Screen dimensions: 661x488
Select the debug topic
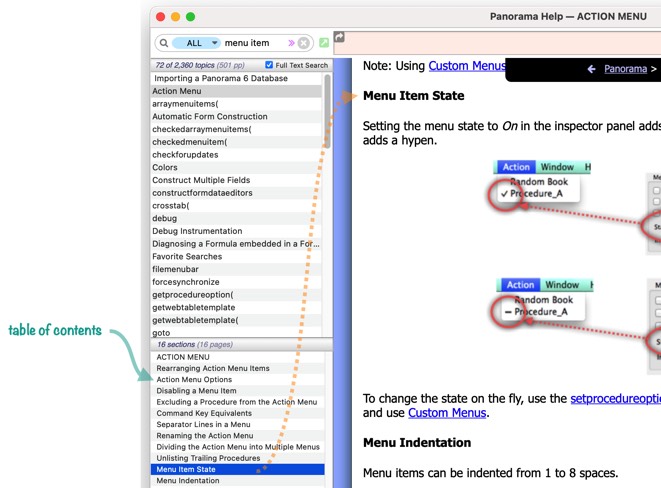[236, 218]
